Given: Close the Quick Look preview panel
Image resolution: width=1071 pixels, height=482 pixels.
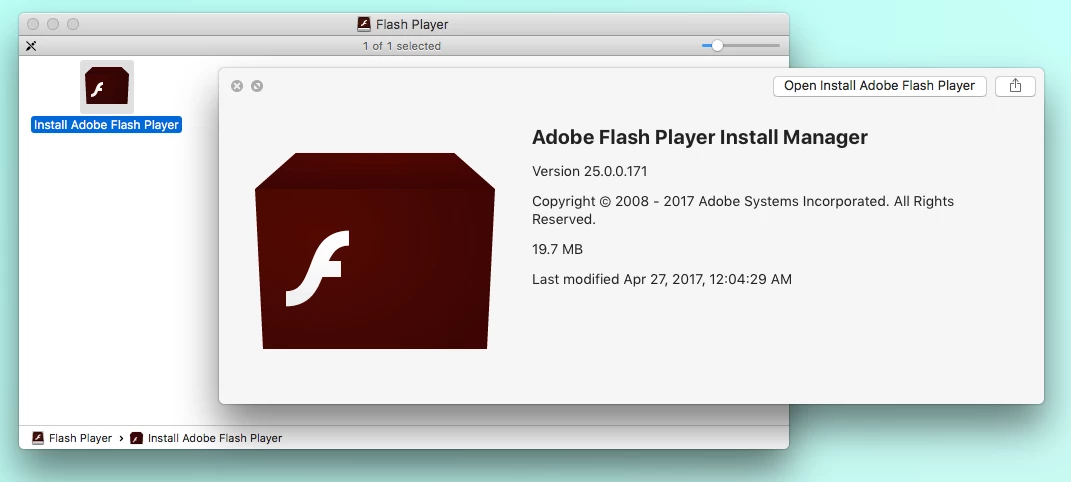Looking at the screenshot, I should (237, 86).
